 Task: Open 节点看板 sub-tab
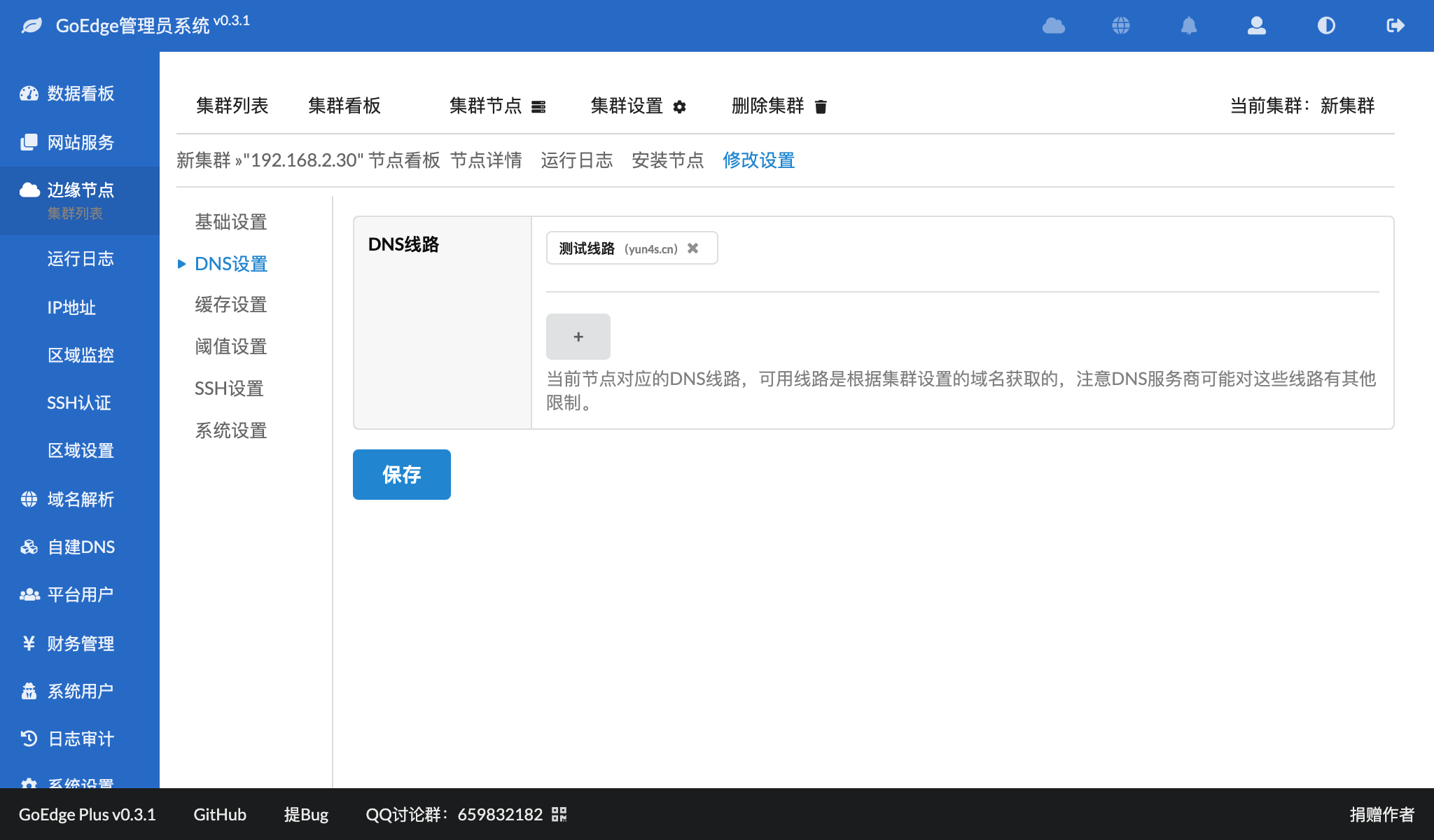coord(404,160)
